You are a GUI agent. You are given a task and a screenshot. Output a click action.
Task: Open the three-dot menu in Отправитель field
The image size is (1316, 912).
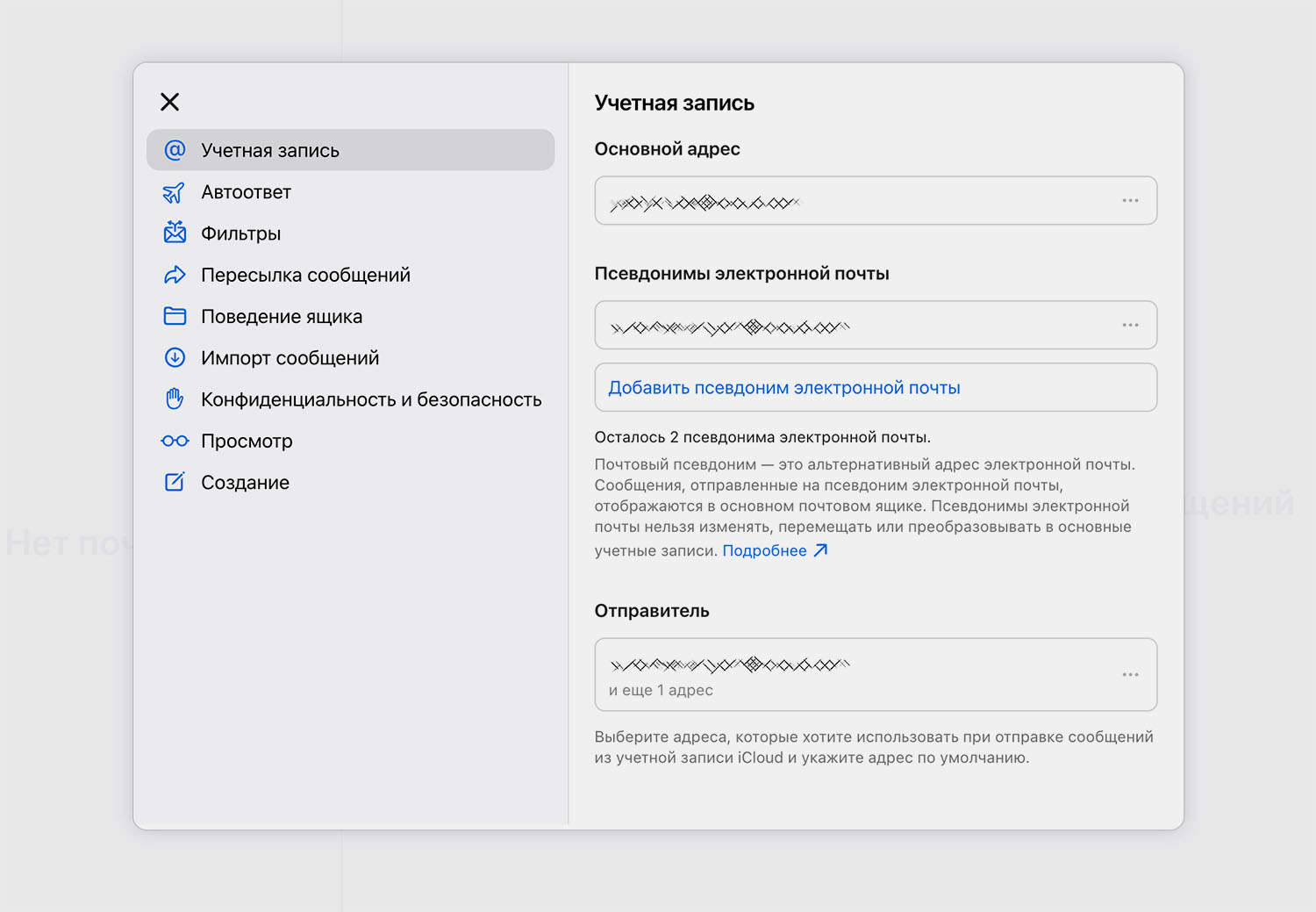(1130, 675)
